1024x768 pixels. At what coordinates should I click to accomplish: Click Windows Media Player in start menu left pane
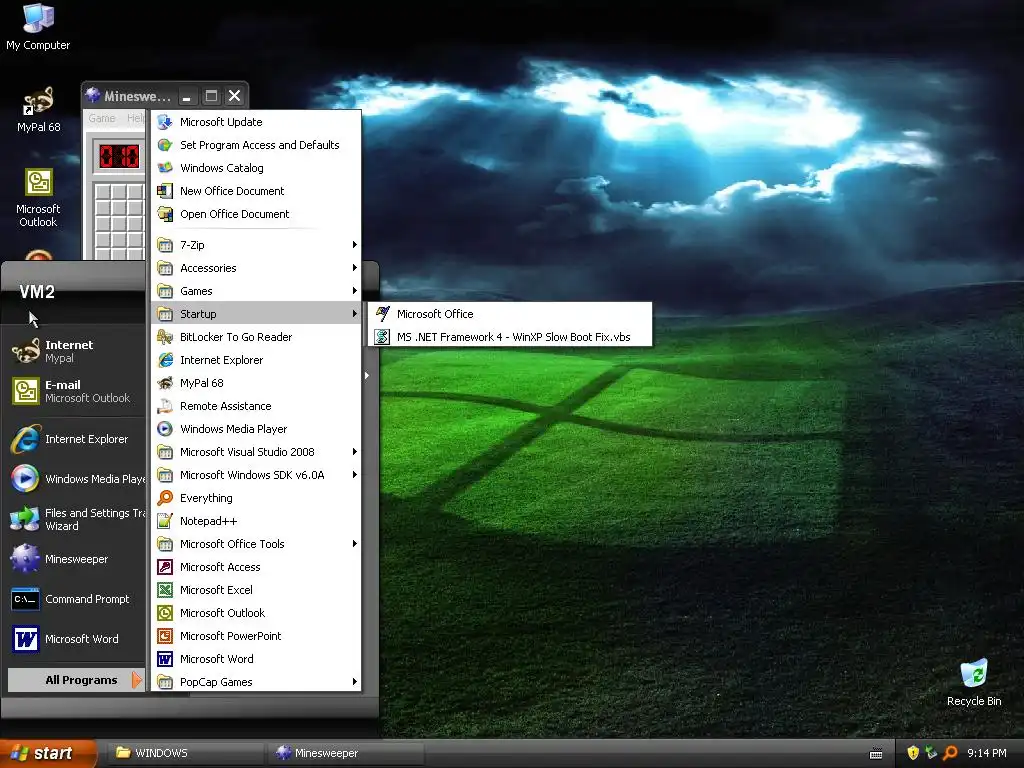76,479
